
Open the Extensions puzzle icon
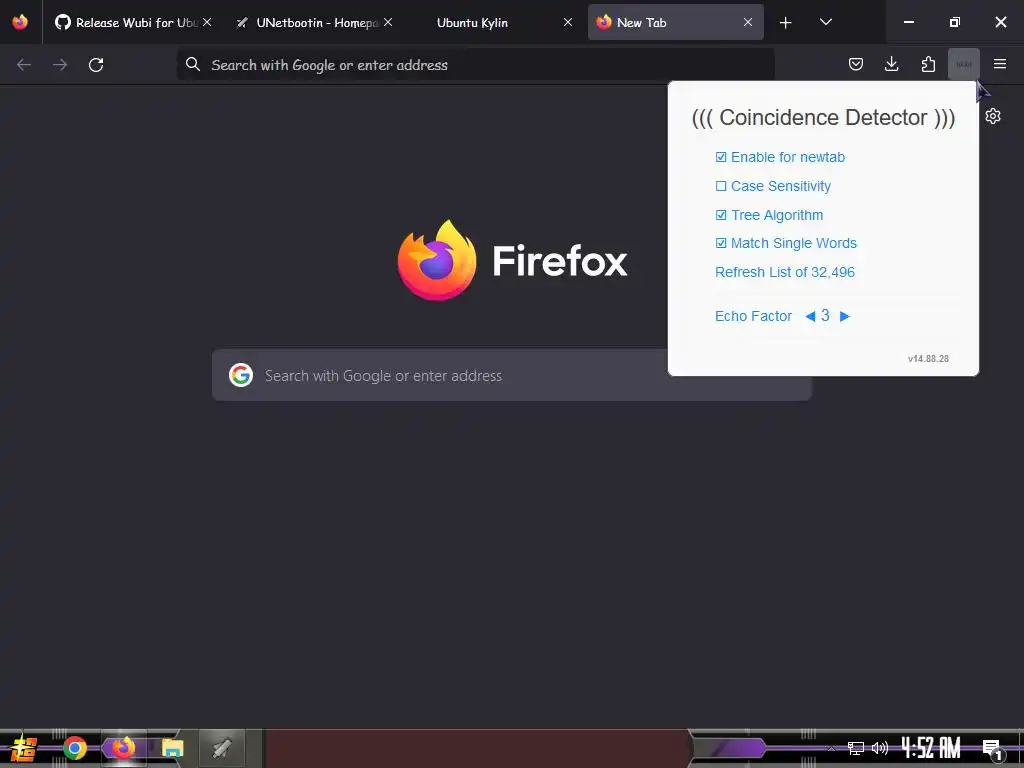point(928,64)
